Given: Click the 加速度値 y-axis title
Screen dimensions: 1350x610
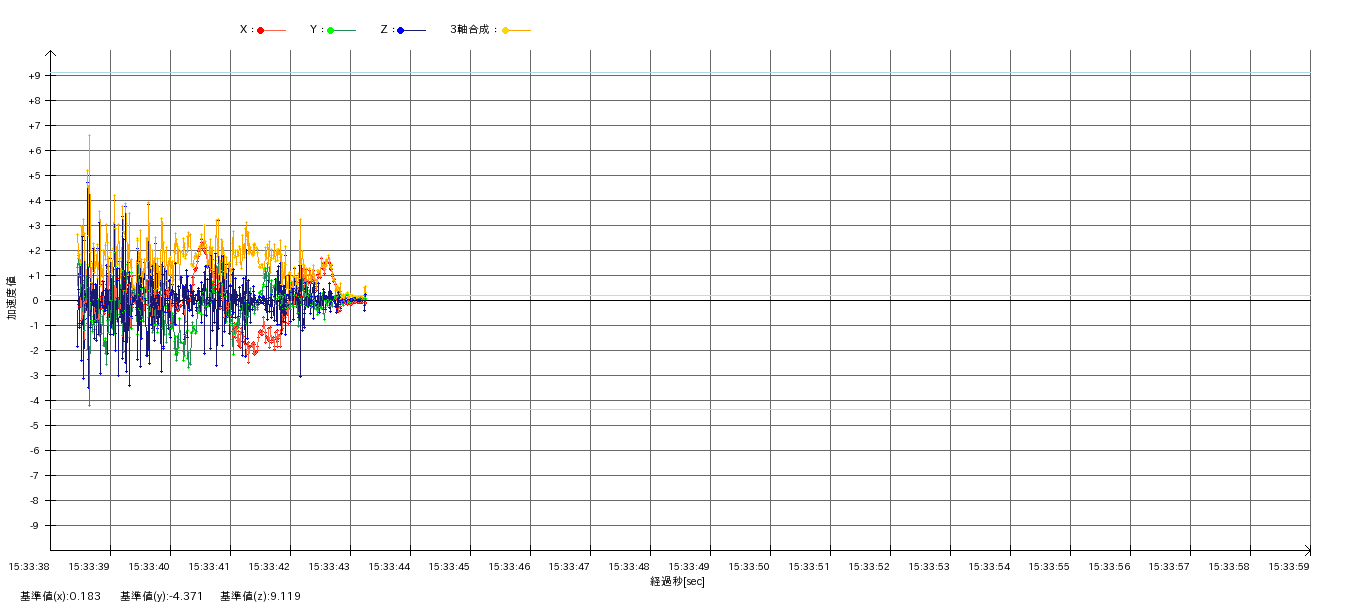Looking at the screenshot, I should coord(12,297).
